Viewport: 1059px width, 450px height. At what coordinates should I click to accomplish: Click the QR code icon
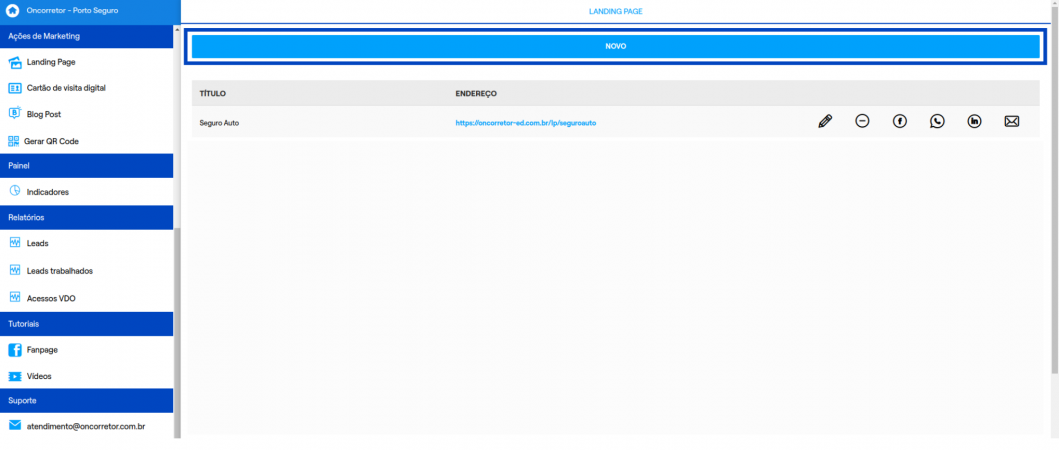click(x=14, y=141)
